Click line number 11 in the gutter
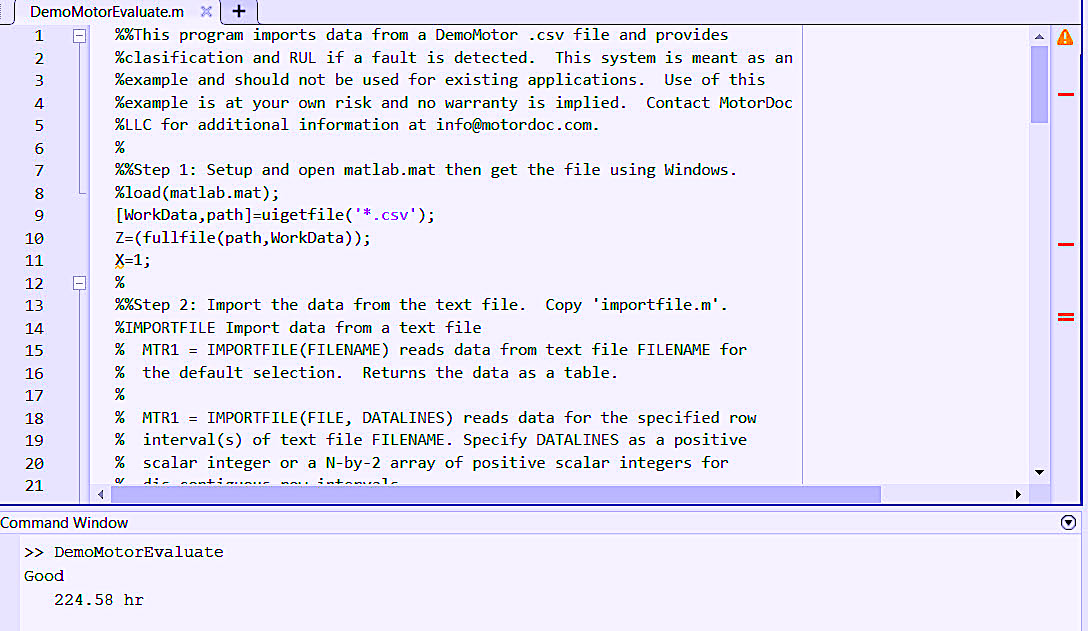The image size is (1088, 631). pyautogui.click(x=34, y=260)
